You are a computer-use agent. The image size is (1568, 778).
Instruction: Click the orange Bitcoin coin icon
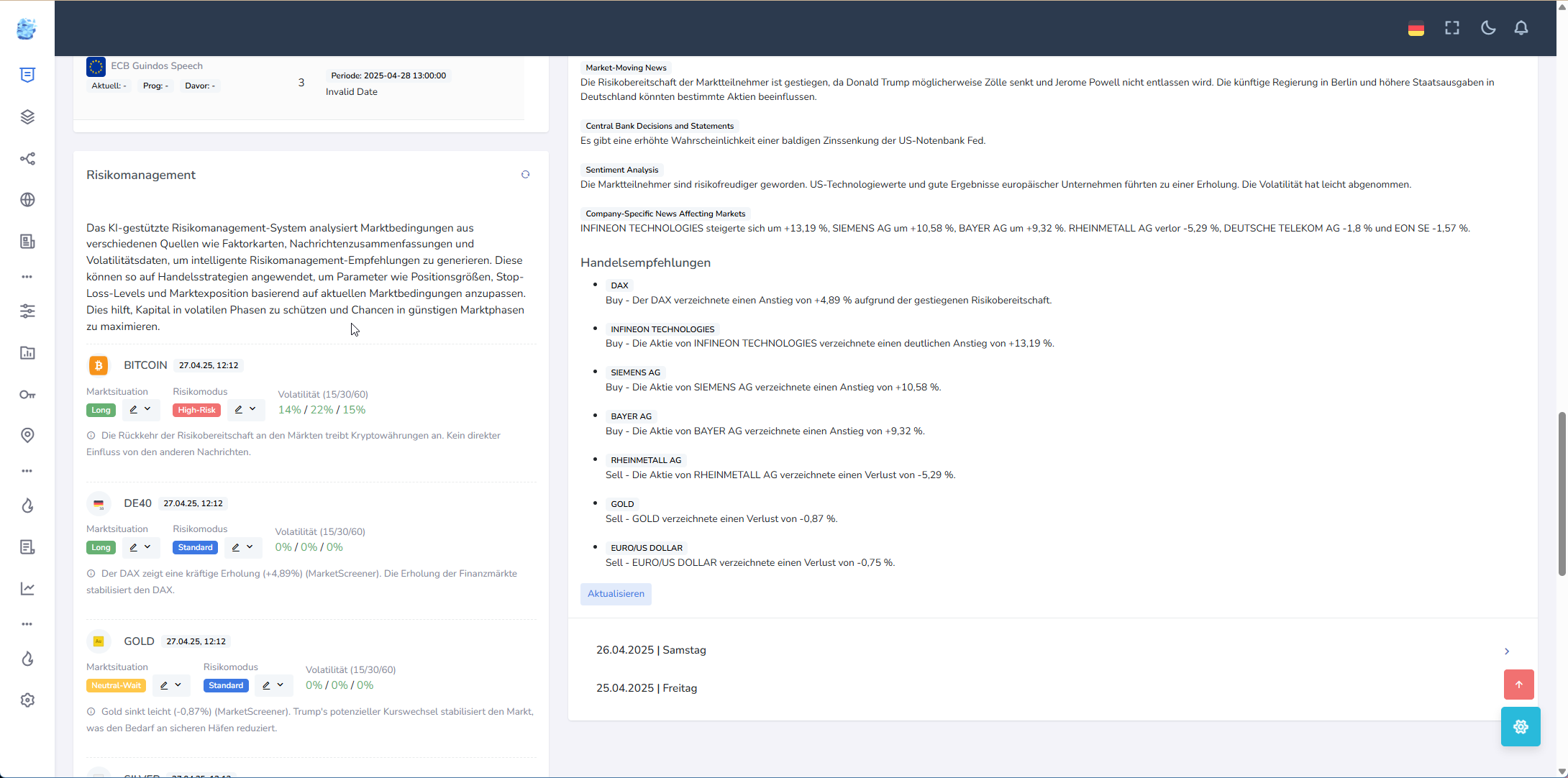(x=99, y=365)
